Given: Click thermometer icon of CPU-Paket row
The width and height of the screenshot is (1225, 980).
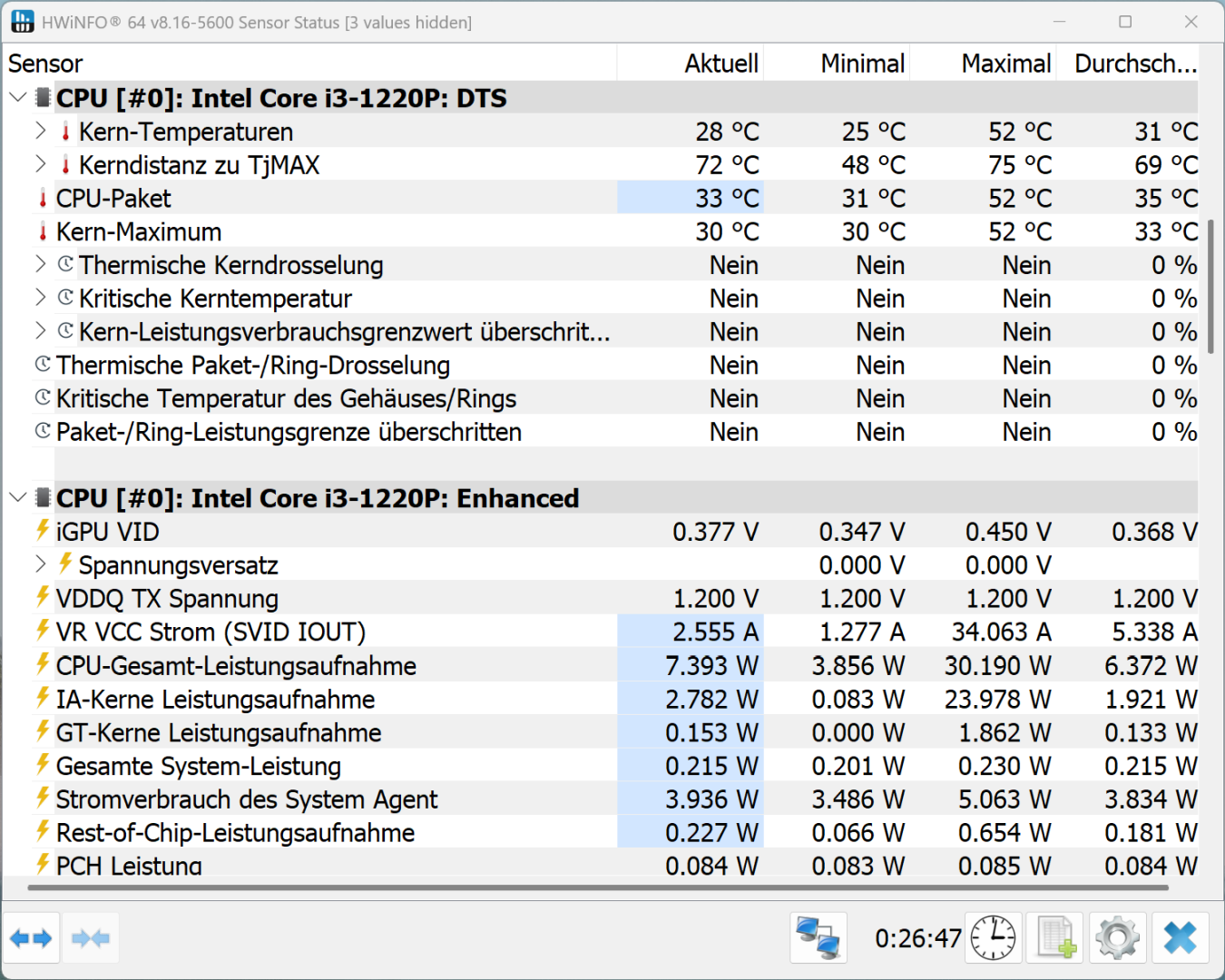Looking at the screenshot, I should click(43, 198).
